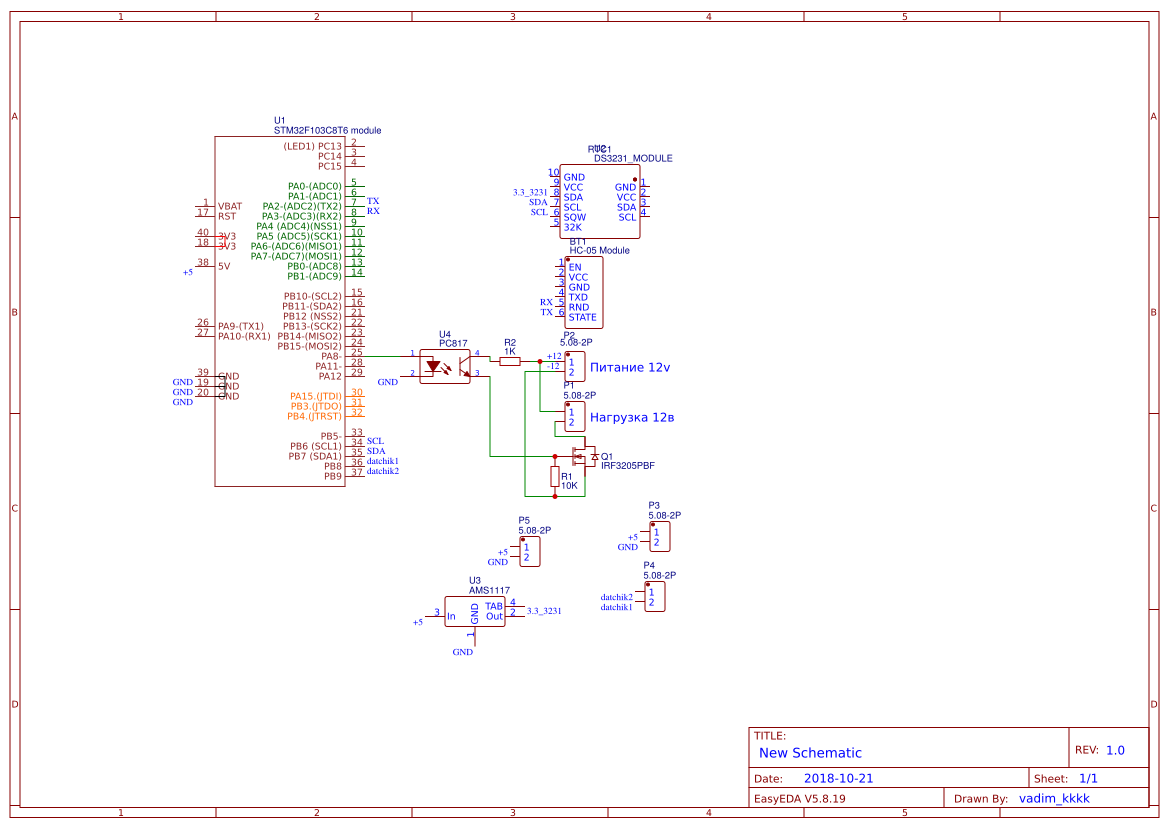Click the GND net label below U4
The image size is (1169, 828).
[387, 381]
